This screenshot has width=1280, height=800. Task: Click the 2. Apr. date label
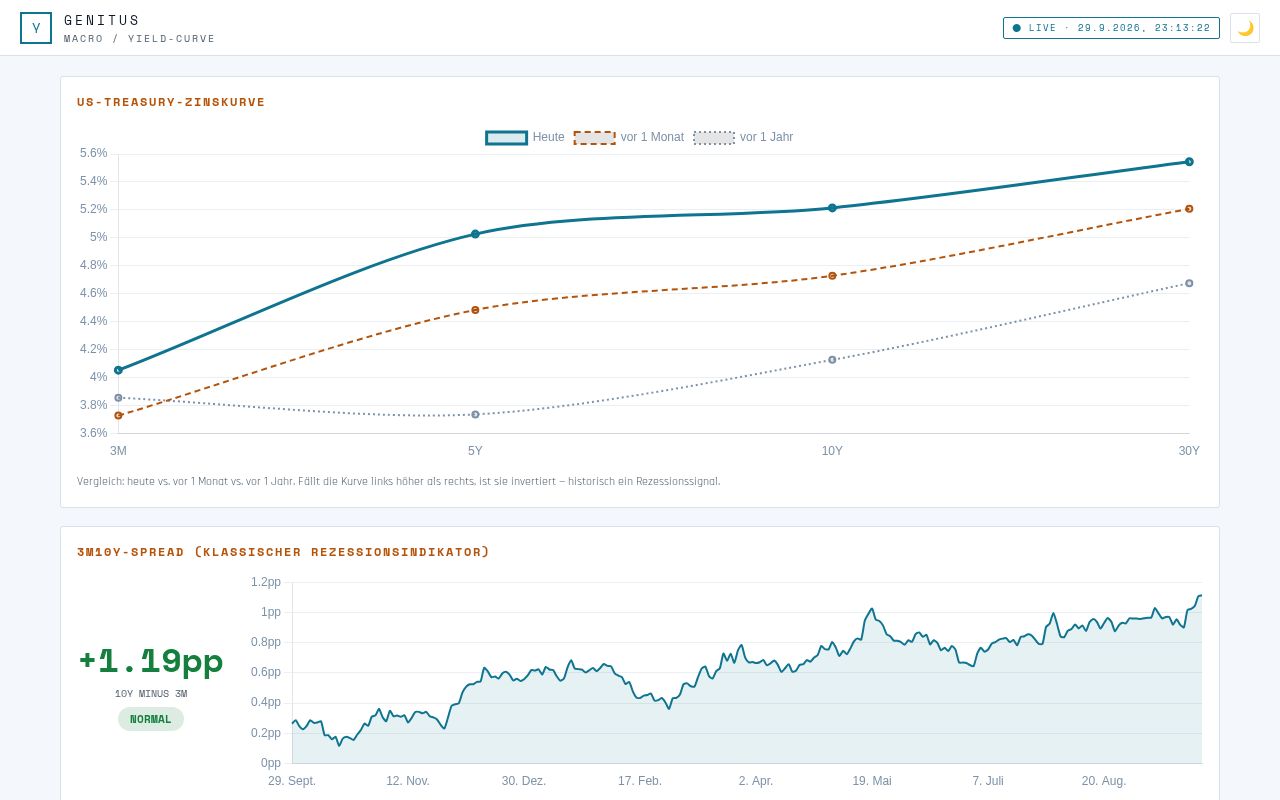coord(756,781)
